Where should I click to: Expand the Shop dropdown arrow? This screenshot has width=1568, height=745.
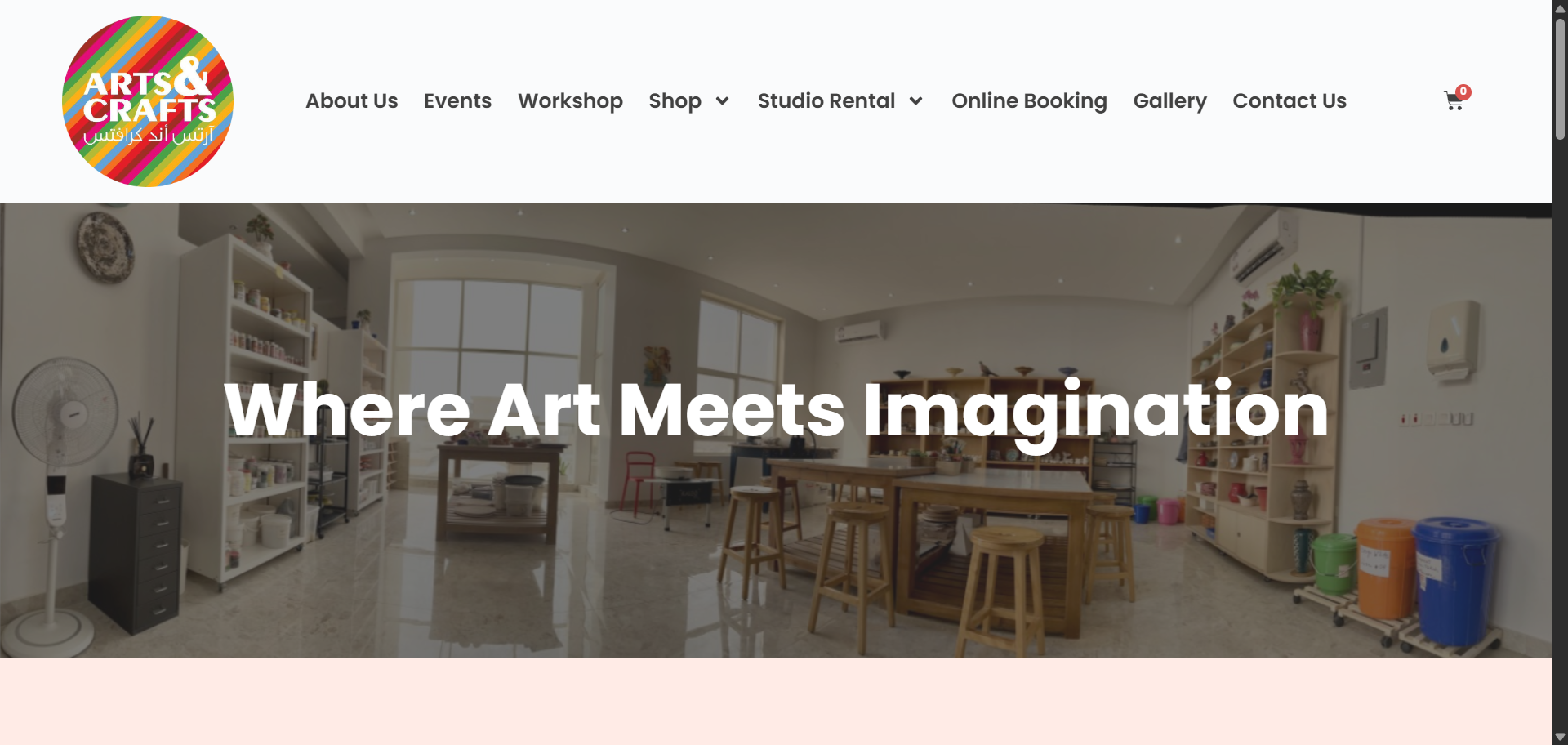pos(722,101)
